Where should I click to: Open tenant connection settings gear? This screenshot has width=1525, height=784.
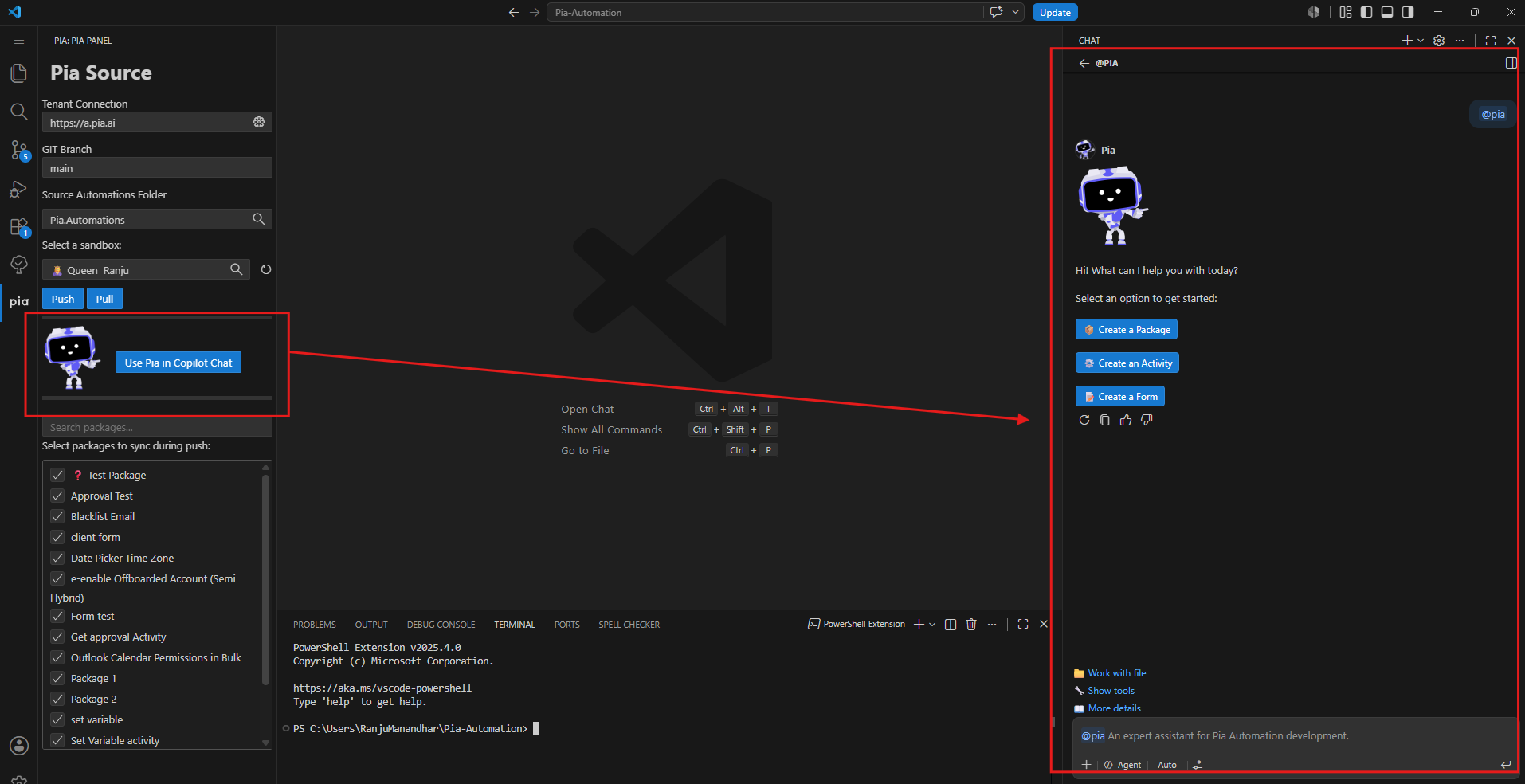[x=259, y=122]
